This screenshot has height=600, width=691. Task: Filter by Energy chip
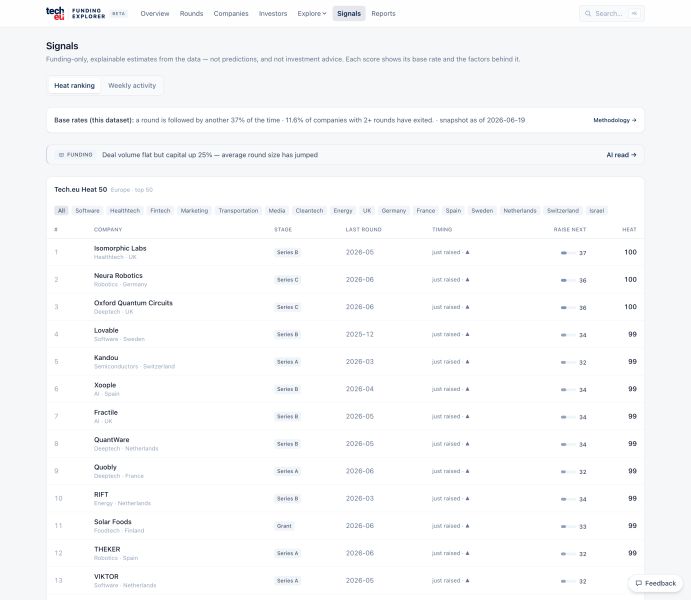343,211
